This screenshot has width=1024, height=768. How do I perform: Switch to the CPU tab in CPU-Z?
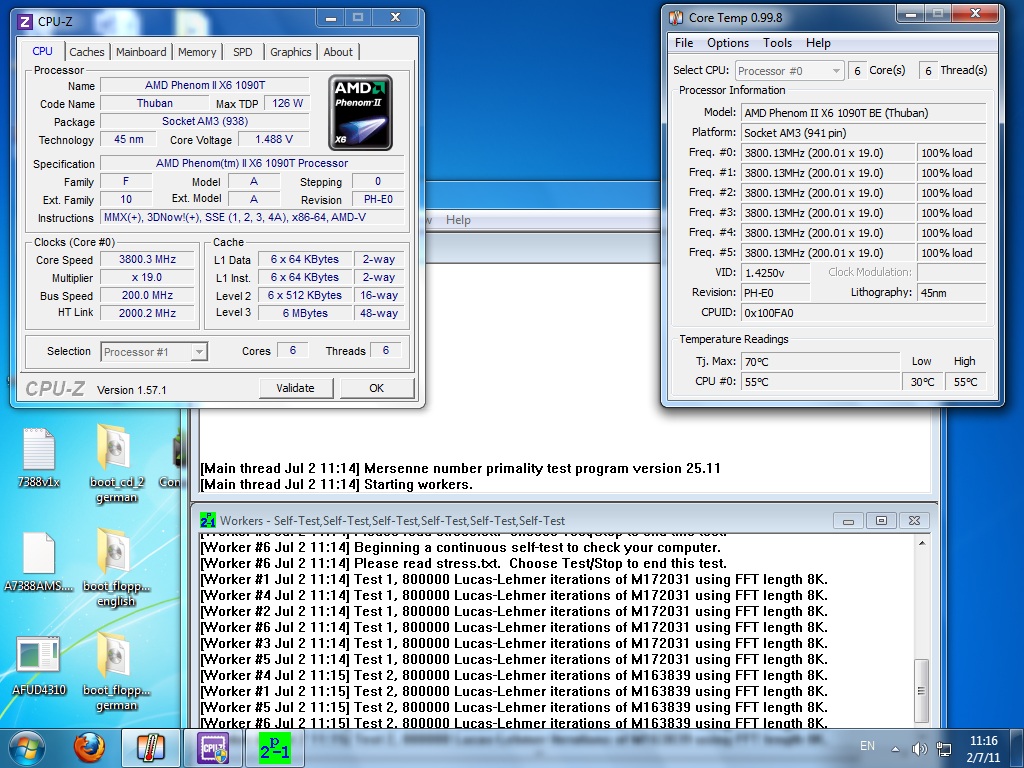pyautogui.click(x=42, y=51)
